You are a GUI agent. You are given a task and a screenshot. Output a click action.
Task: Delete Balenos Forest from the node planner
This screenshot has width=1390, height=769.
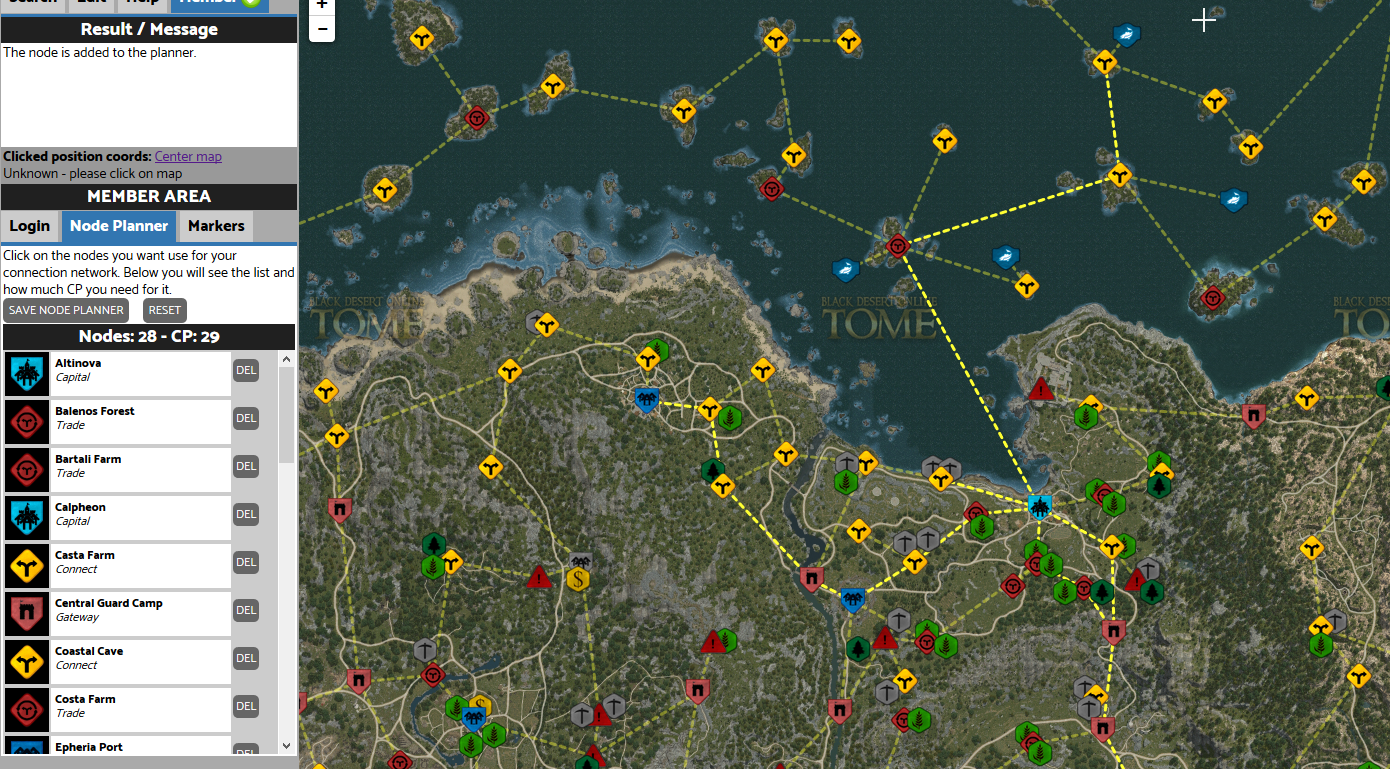coord(246,418)
